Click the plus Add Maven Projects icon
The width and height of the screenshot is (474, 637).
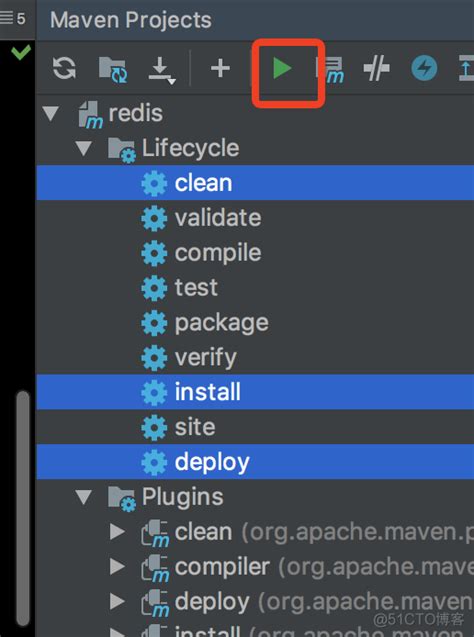[x=220, y=68]
